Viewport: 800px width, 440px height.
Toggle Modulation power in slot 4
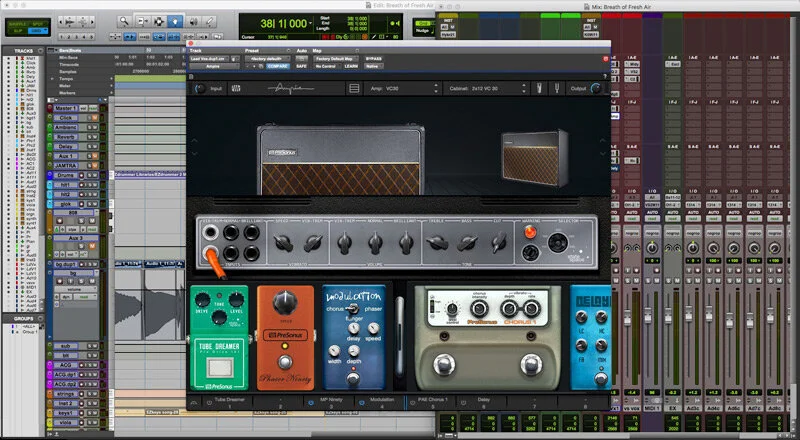(362, 403)
